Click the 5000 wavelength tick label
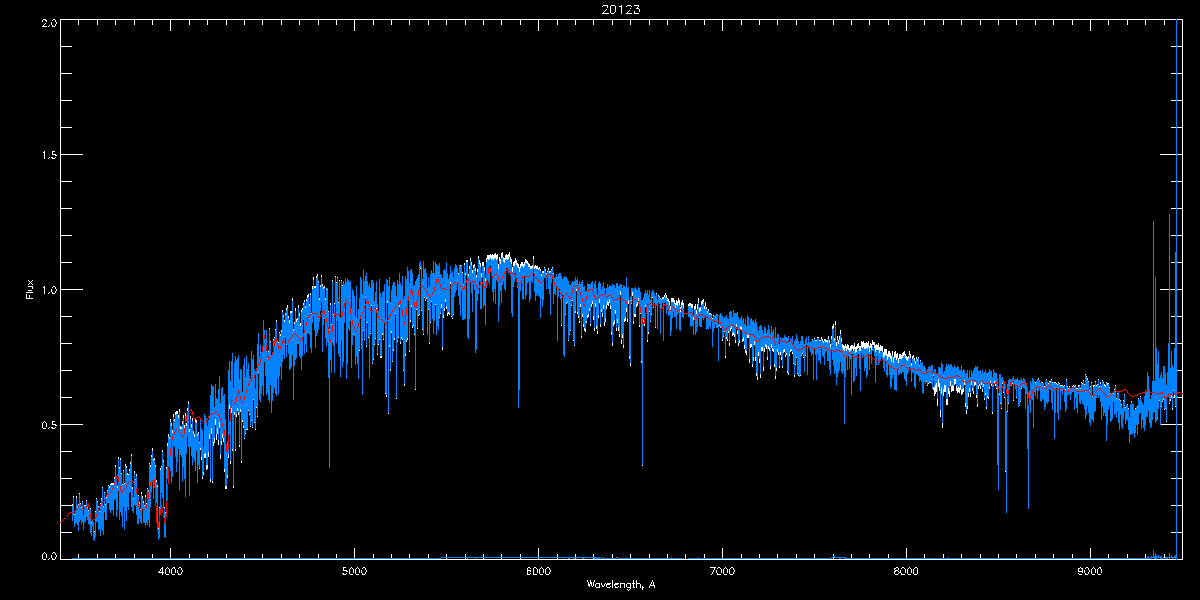The image size is (1200, 600). tap(355, 571)
